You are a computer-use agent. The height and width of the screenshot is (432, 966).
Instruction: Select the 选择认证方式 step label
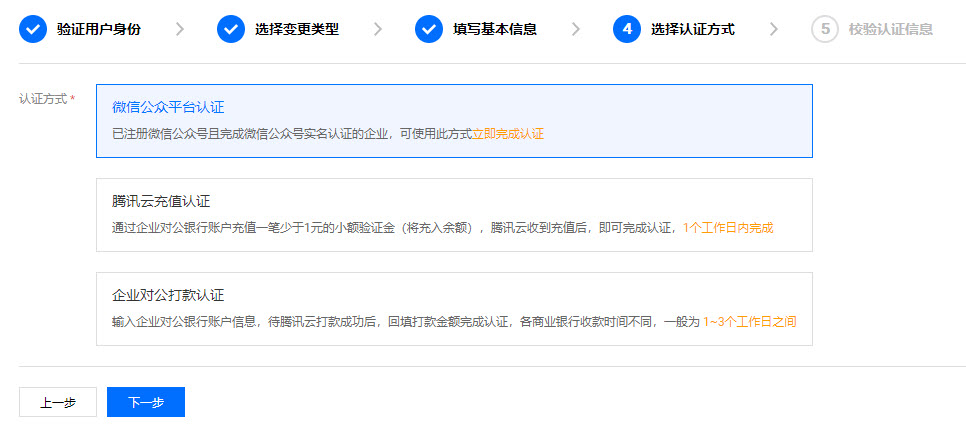click(x=692, y=29)
